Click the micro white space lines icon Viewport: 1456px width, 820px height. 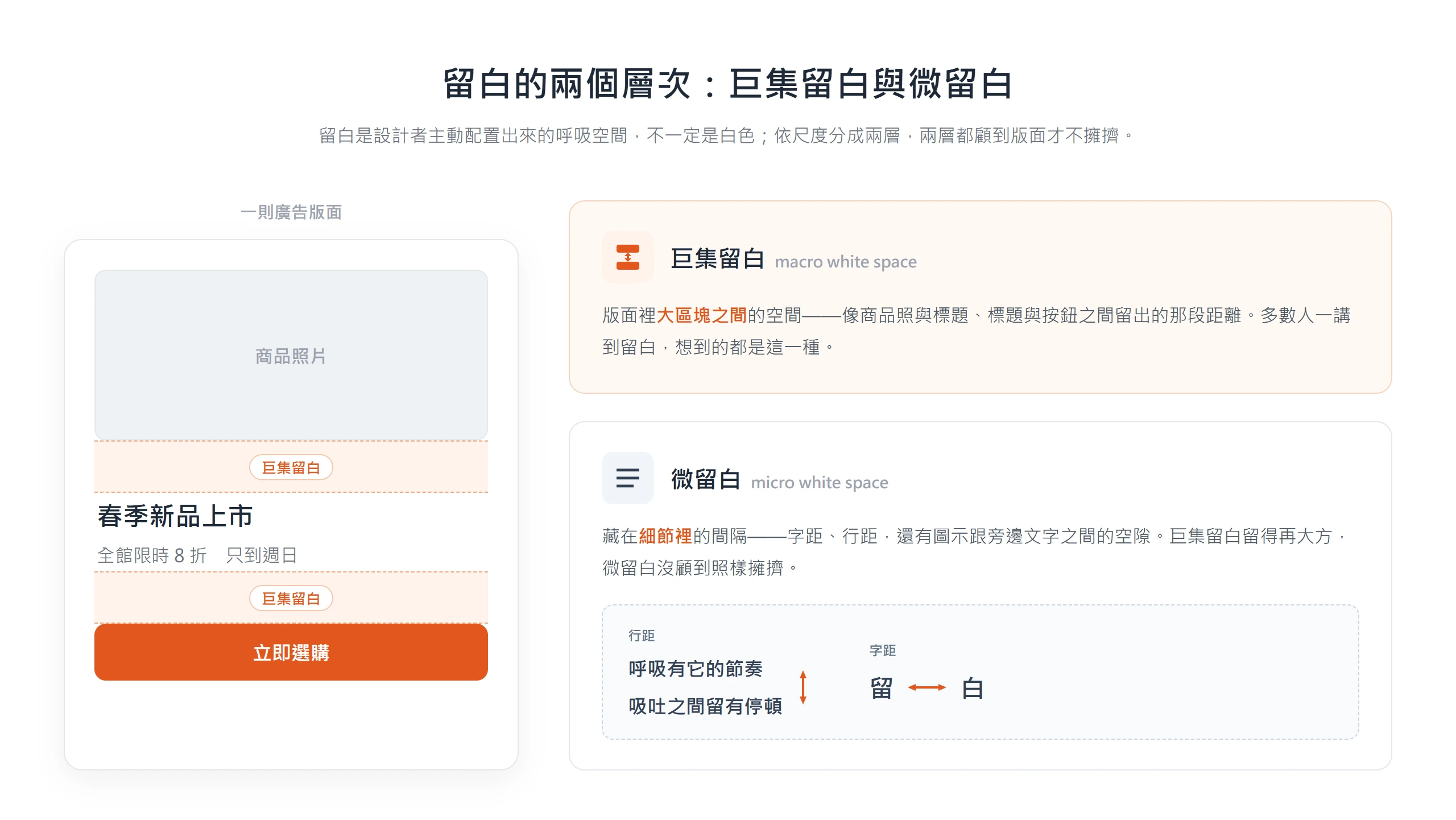point(628,478)
